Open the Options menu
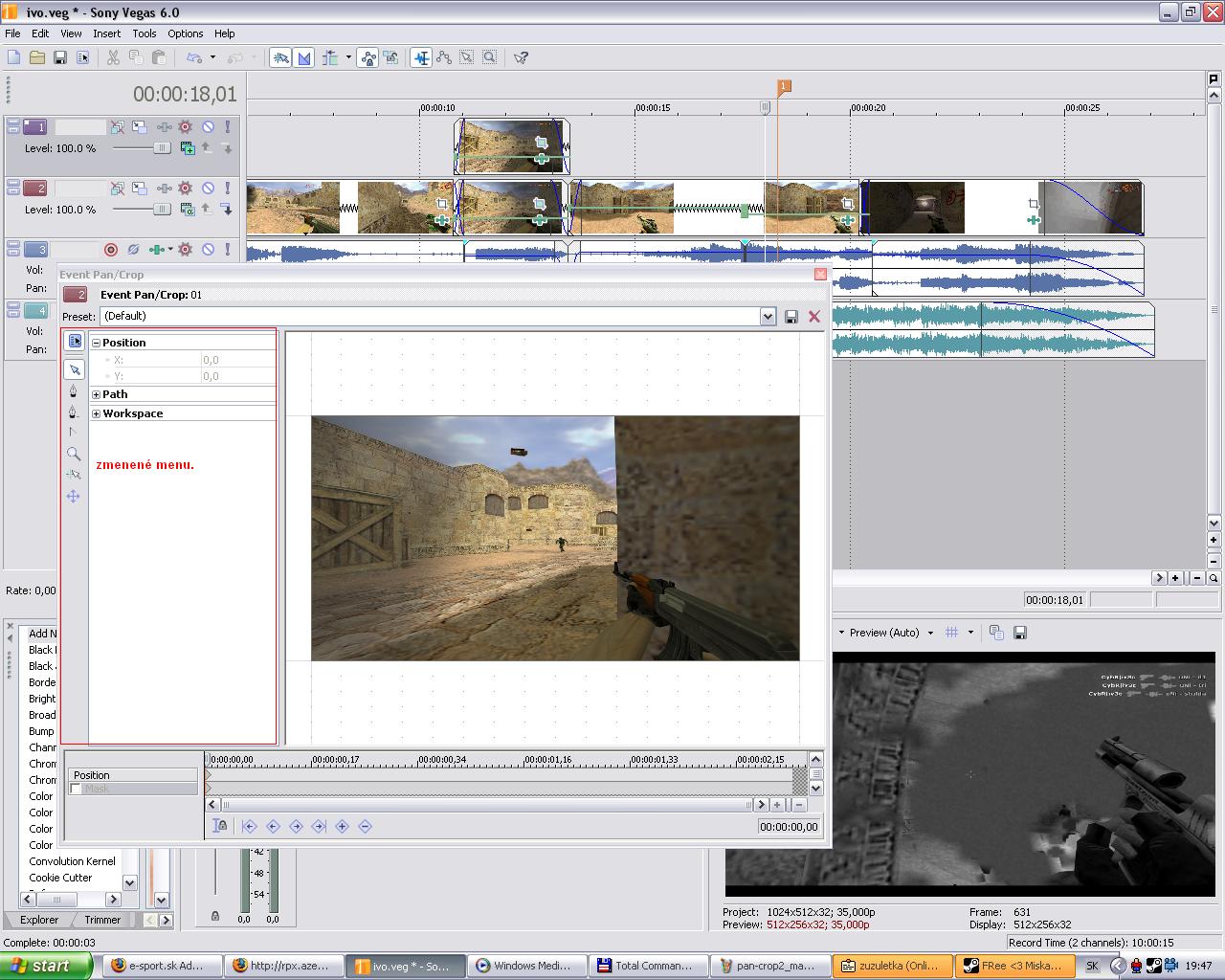The height and width of the screenshot is (980, 1225). click(186, 33)
